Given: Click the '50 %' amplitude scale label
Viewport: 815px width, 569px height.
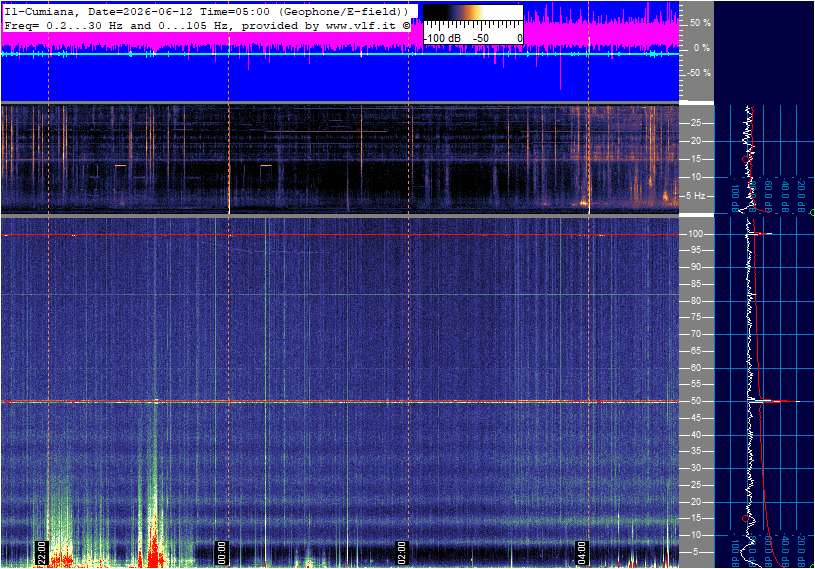Looking at the screenshot, I should point(700,23).
